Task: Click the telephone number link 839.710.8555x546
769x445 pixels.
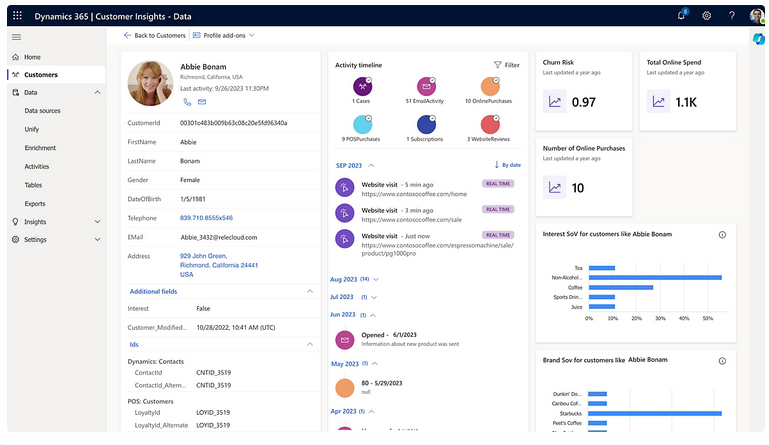Action: pyautogui.click(x=206, y=217)
